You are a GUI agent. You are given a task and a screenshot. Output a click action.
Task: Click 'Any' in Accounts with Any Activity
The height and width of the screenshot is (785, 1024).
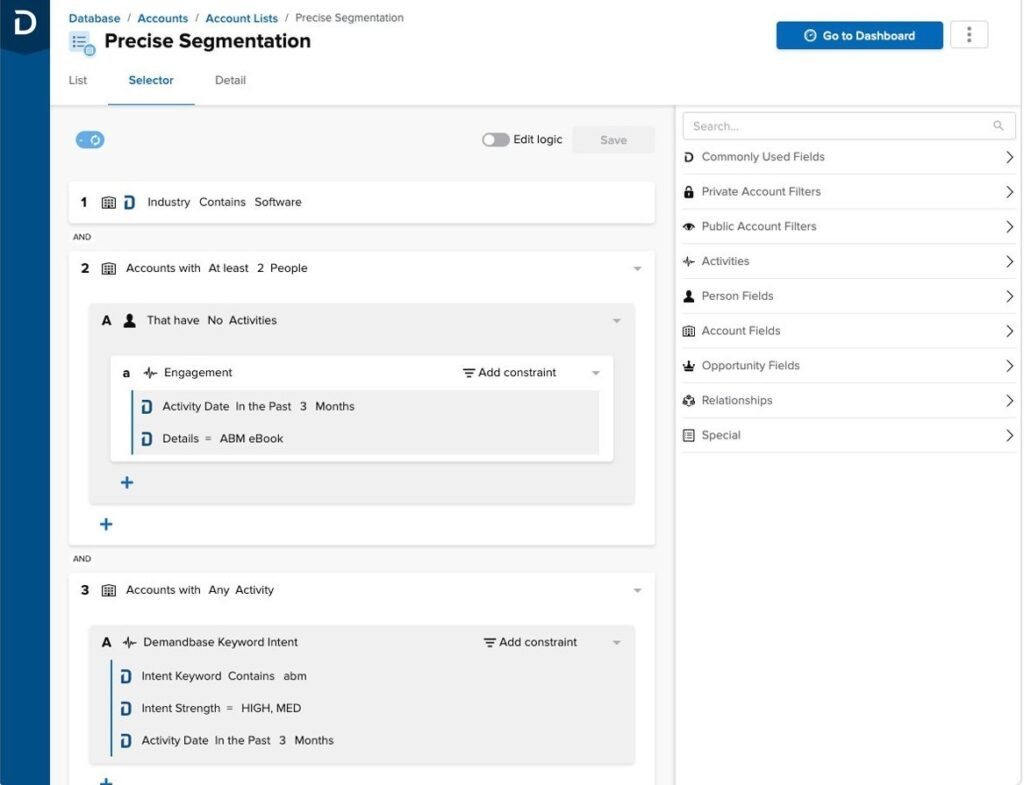click(219, 590)
